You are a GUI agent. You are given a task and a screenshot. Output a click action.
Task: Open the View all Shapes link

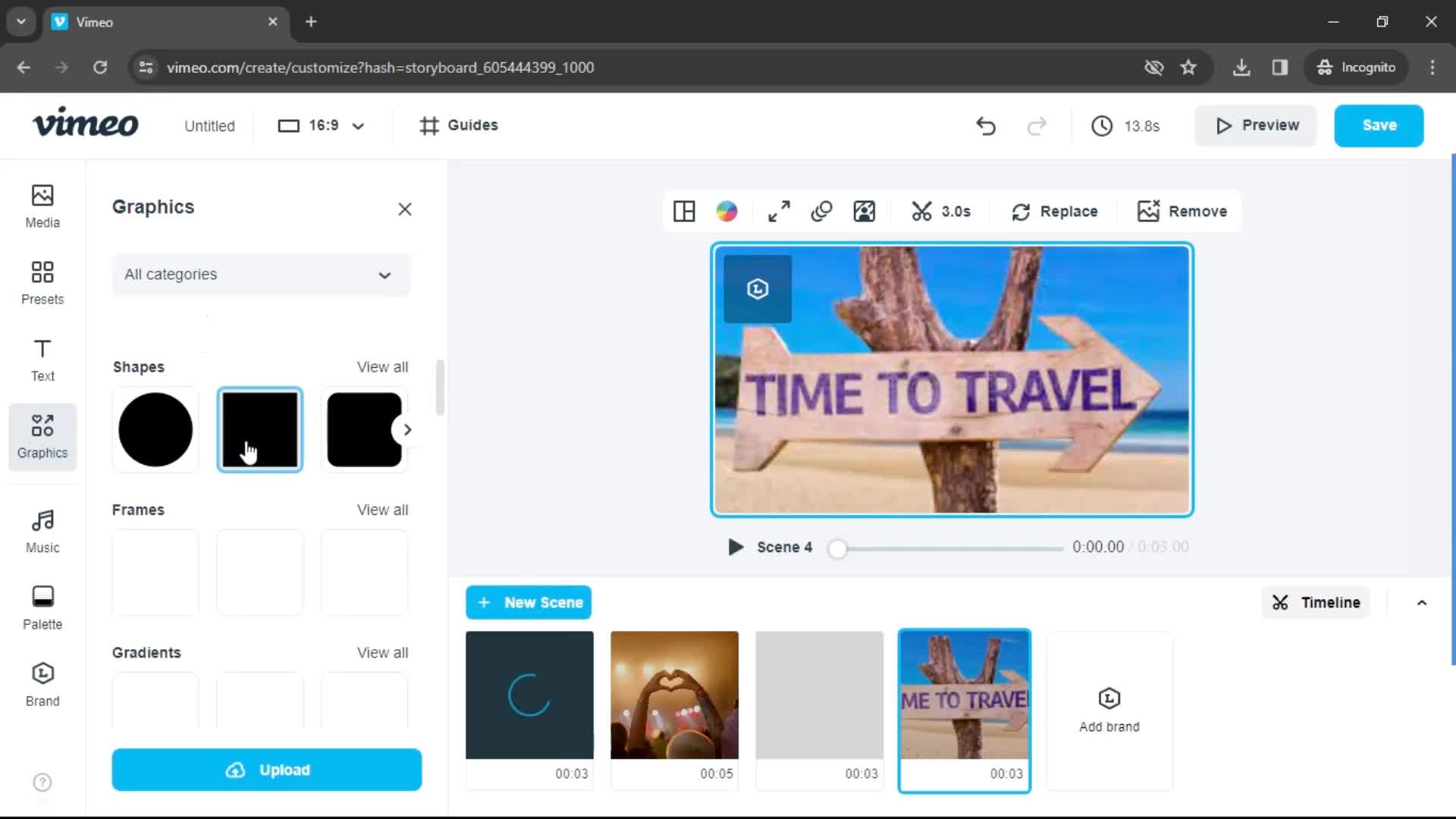[x=383, y=366]
